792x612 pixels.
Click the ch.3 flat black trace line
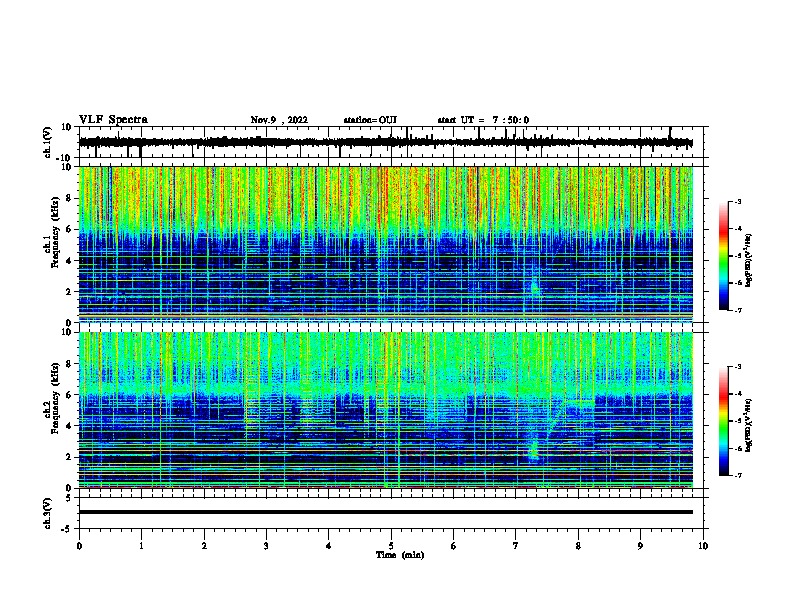coord(386,512)
